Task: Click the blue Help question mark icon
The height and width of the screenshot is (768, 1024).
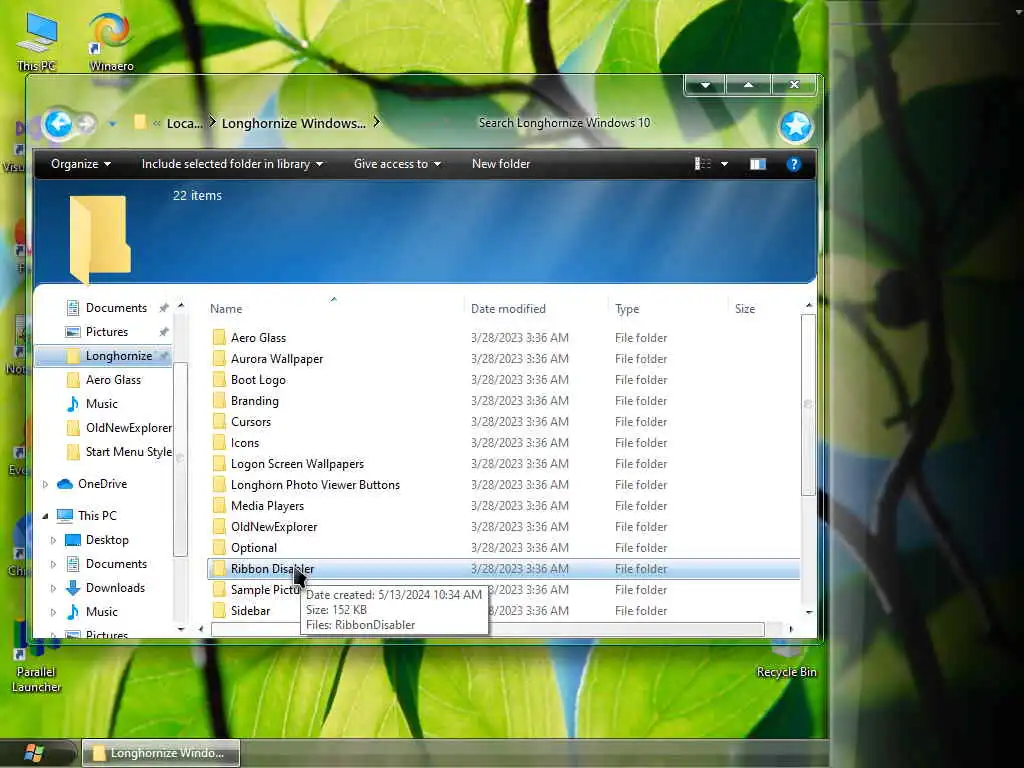Action: [x=793, y=164]
